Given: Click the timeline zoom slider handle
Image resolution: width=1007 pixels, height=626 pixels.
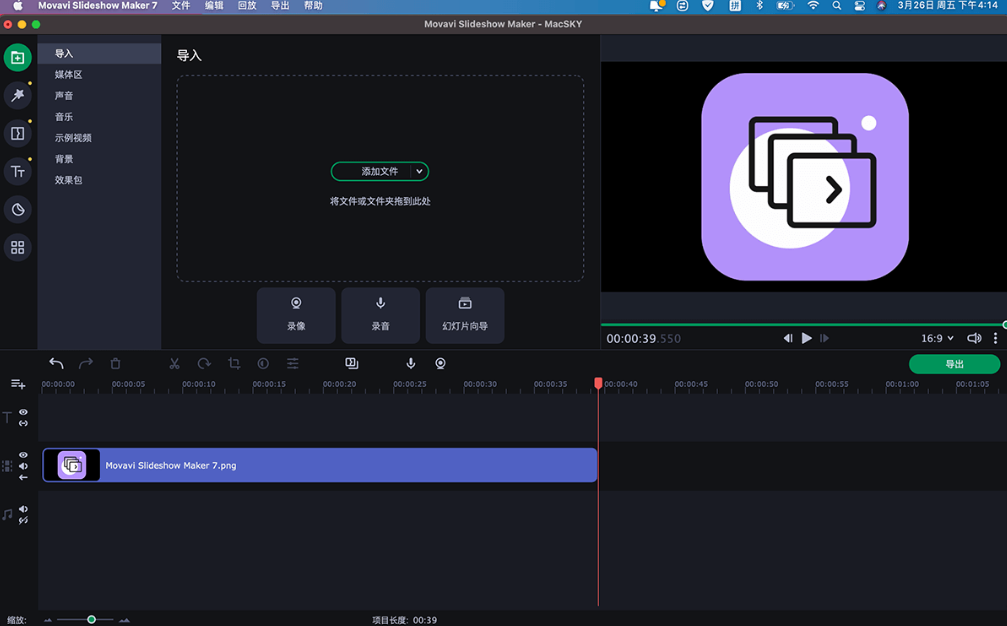Looking at the screenshot, I should click(x=91, y=620).
